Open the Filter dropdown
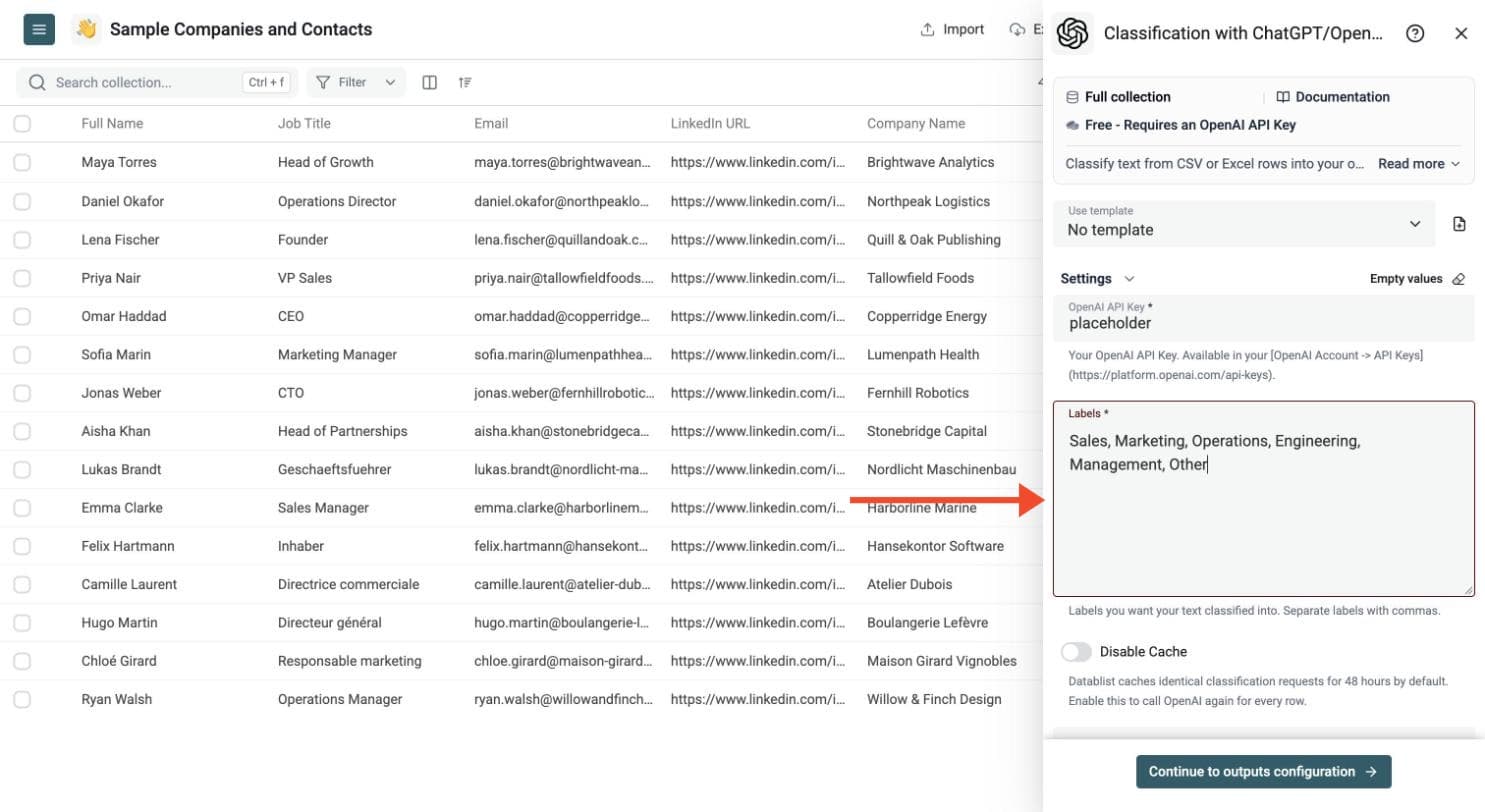1485x812 pixels. 356,82
